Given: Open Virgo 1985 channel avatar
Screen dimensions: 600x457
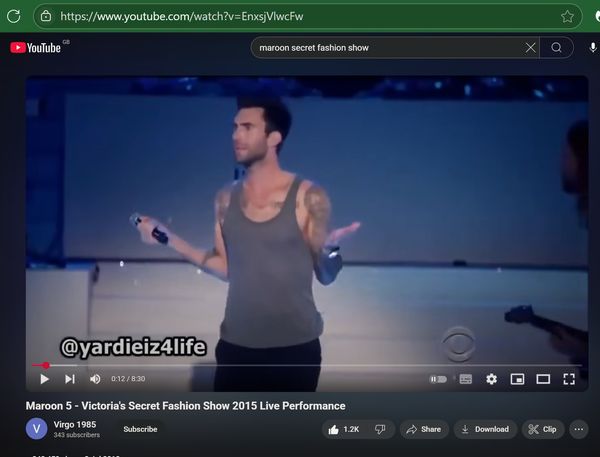Looking at the screenshot, I should [x=36, y=429].
